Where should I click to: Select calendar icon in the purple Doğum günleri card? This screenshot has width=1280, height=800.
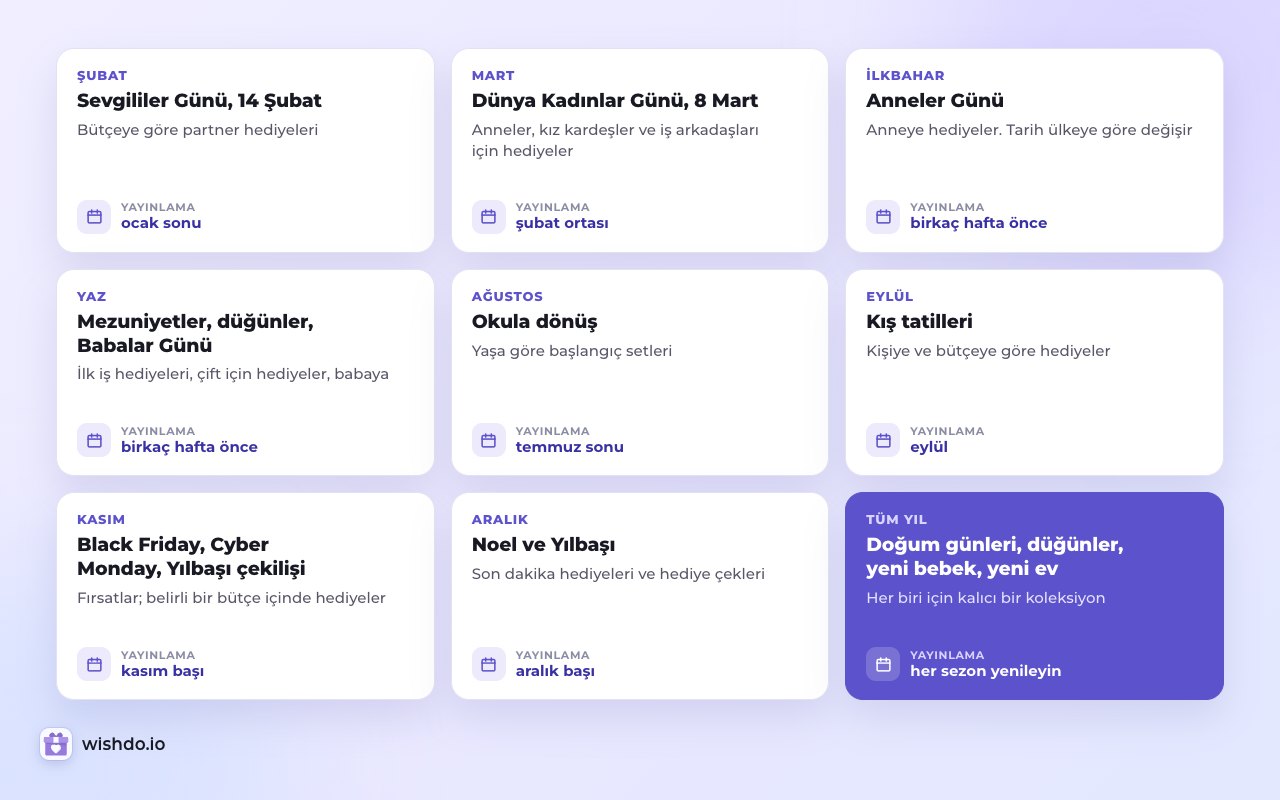(x=883, y=664)
